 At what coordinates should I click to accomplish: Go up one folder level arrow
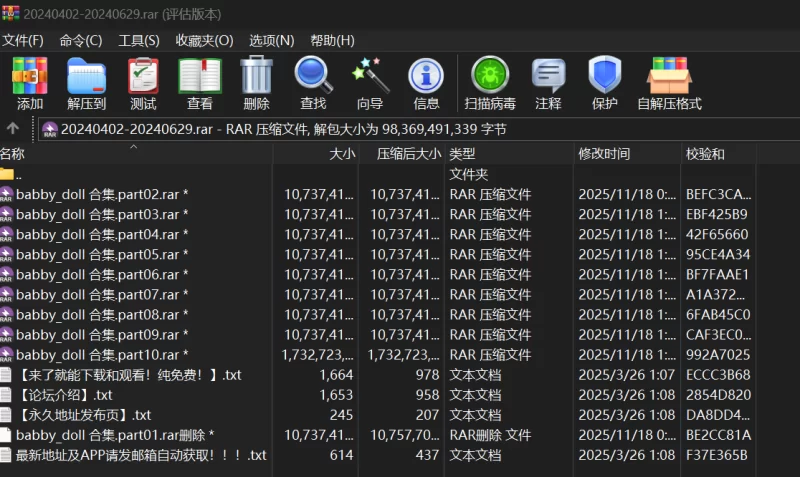(x=13, y=128)
